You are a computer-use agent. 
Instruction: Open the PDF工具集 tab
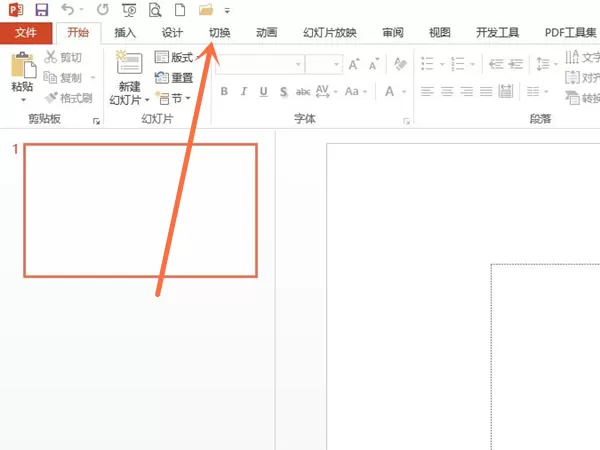571,33
